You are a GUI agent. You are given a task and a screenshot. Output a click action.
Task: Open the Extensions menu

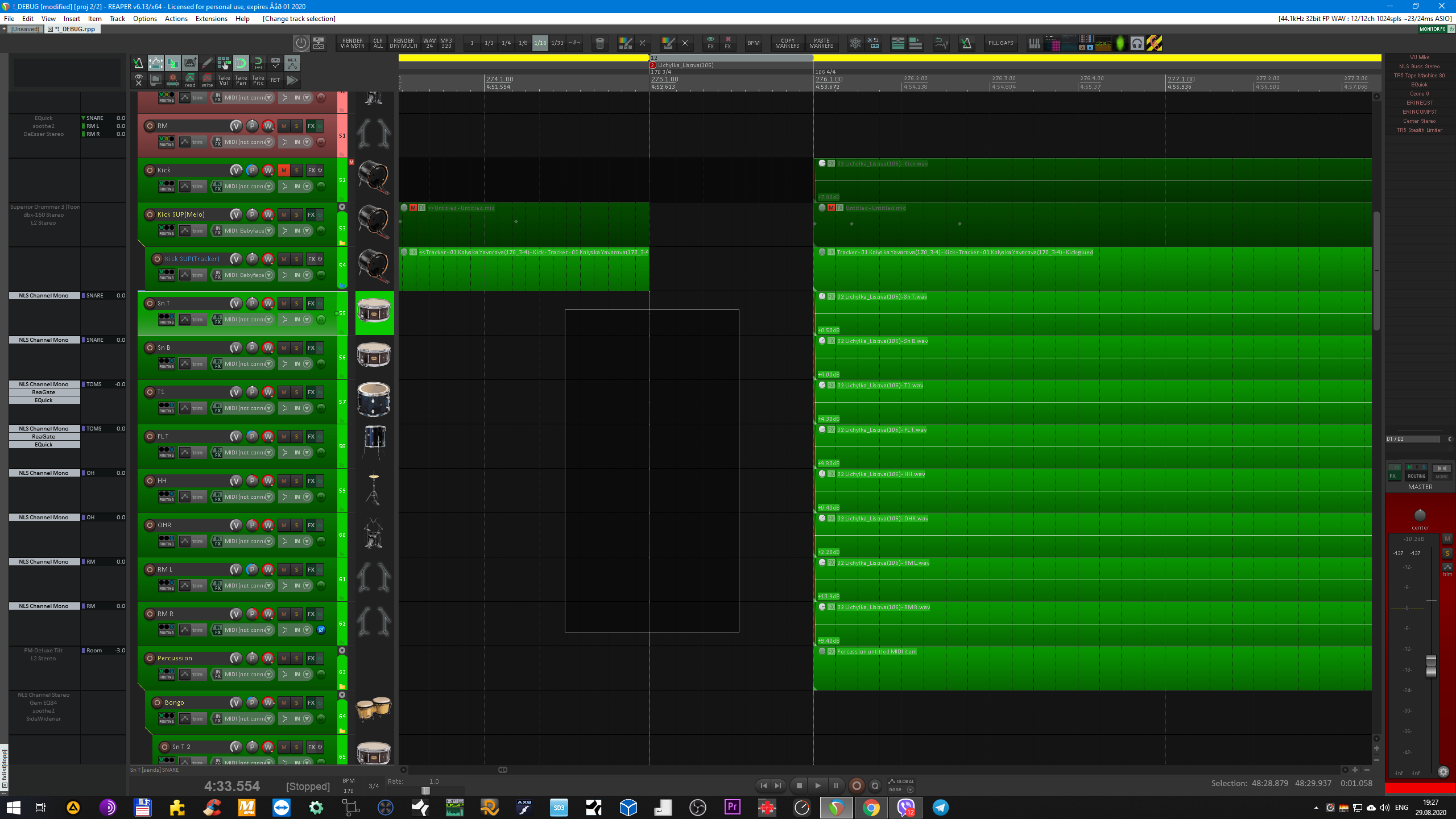point(211,19)
